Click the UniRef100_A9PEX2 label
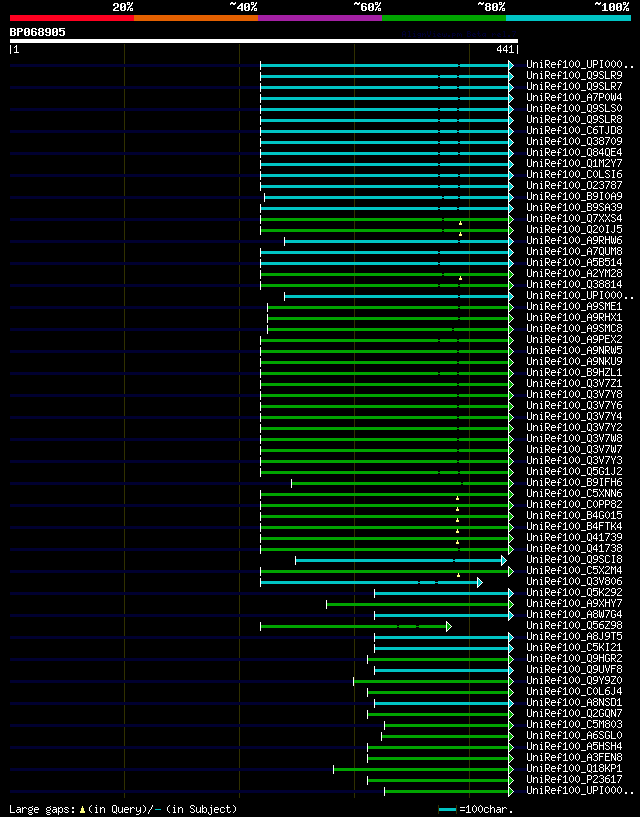 tap(574, 339)
